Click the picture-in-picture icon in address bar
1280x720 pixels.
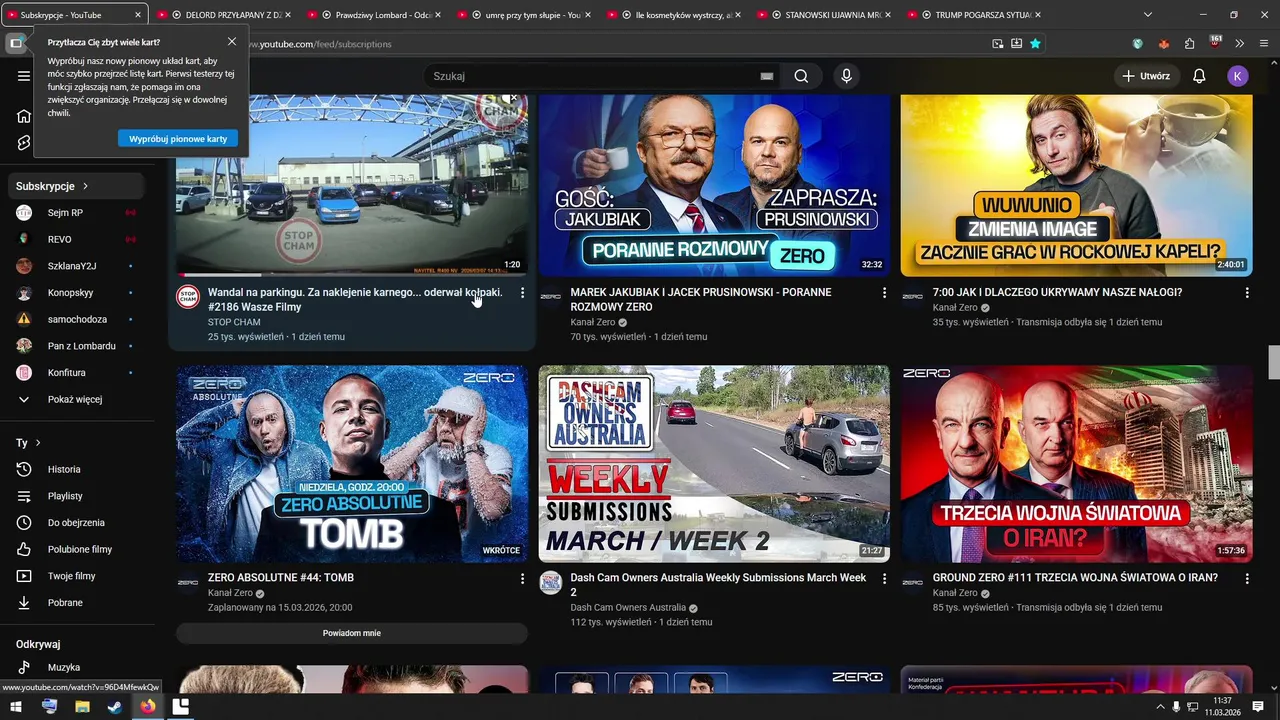(x=998, y=44)
